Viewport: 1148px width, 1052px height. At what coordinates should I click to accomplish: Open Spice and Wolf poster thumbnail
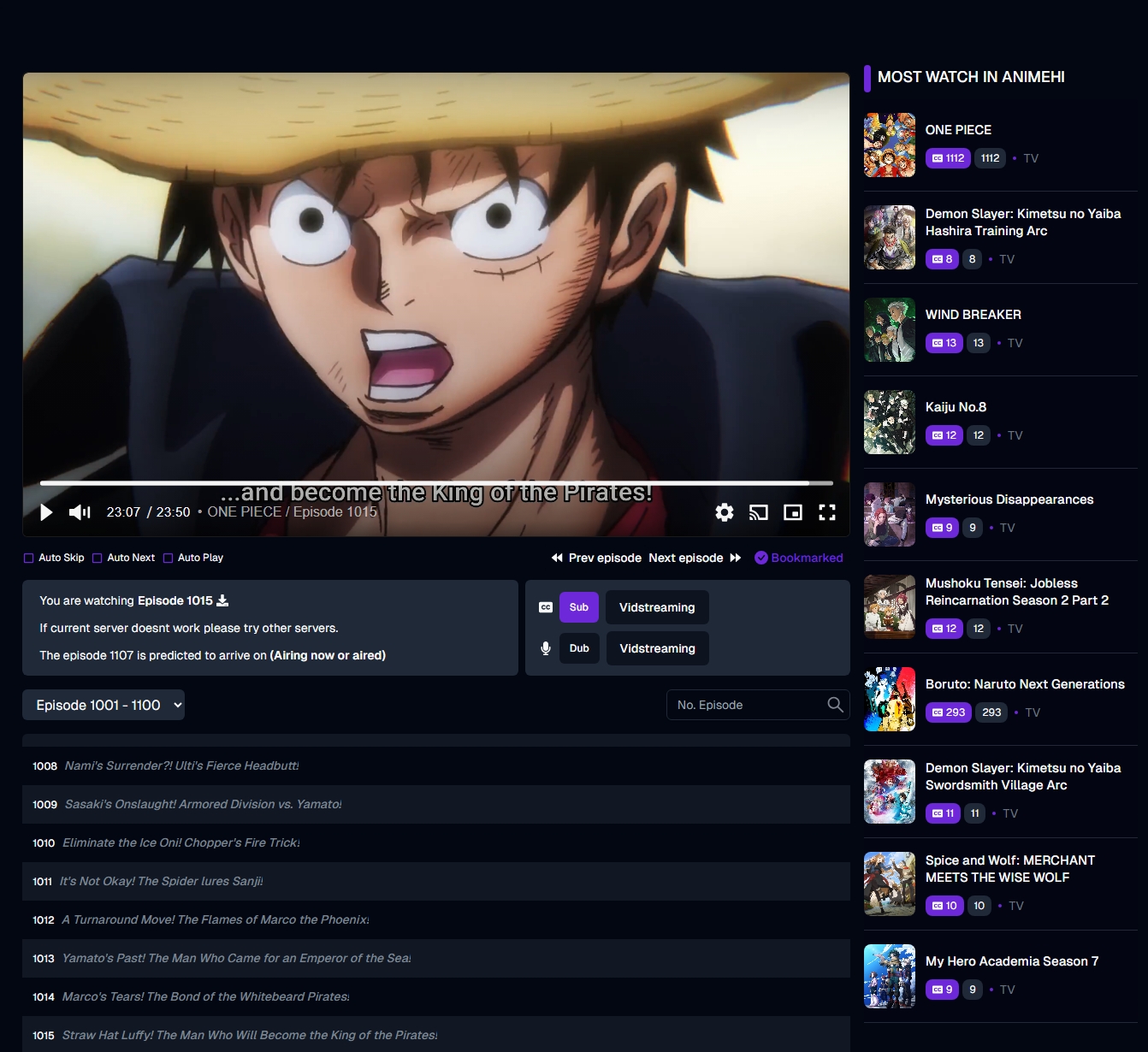click(890, 884)
